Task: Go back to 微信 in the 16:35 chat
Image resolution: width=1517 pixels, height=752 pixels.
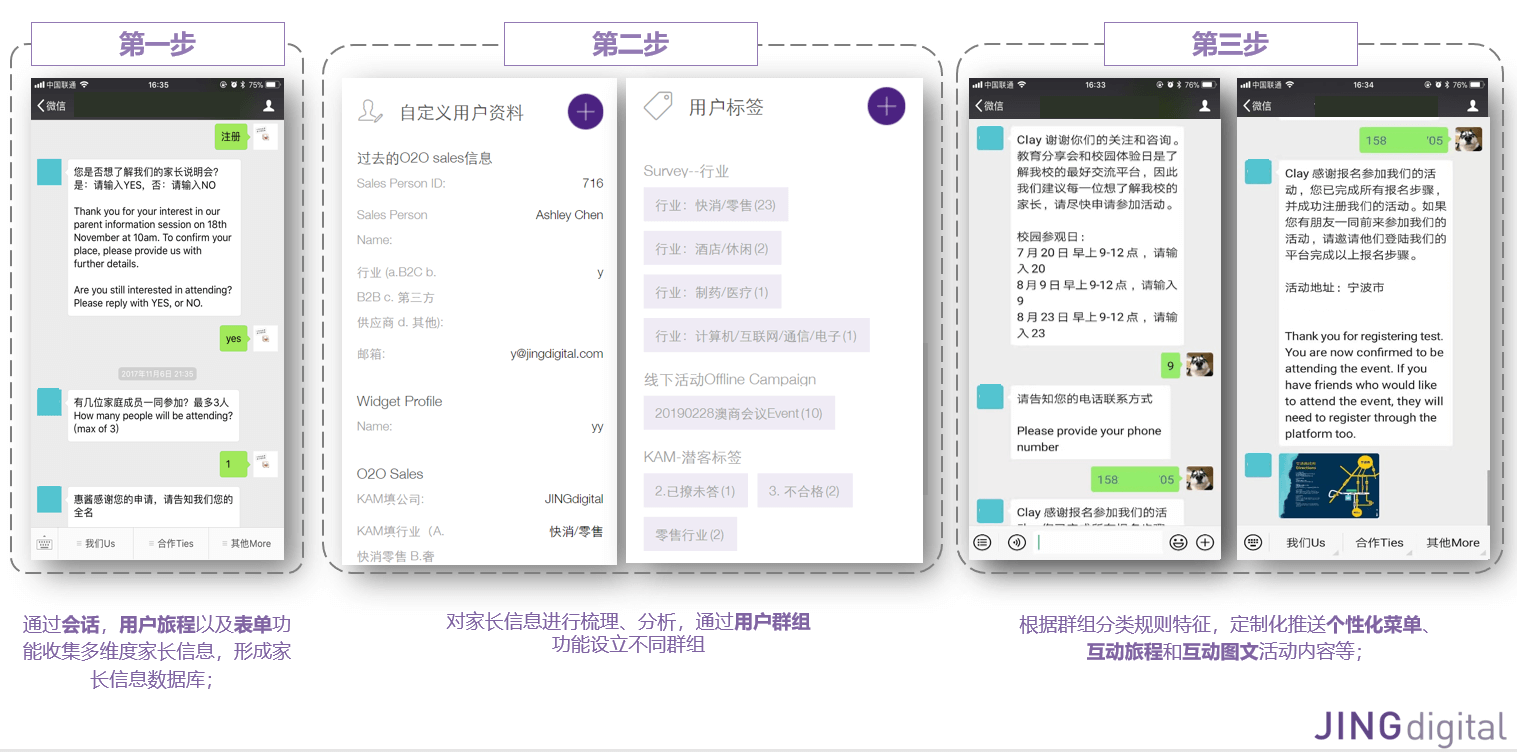Action: click(52, 105)
